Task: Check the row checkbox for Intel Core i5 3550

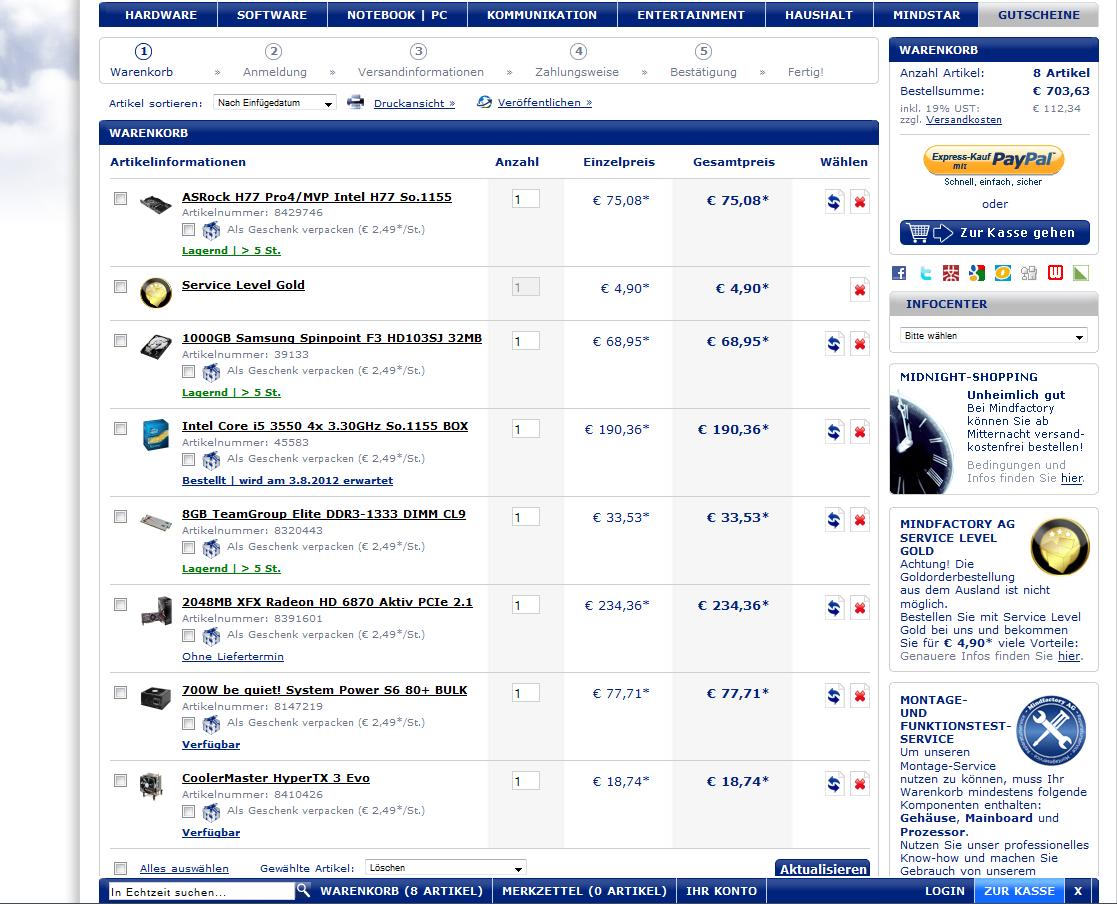Action: pos(120,428)
